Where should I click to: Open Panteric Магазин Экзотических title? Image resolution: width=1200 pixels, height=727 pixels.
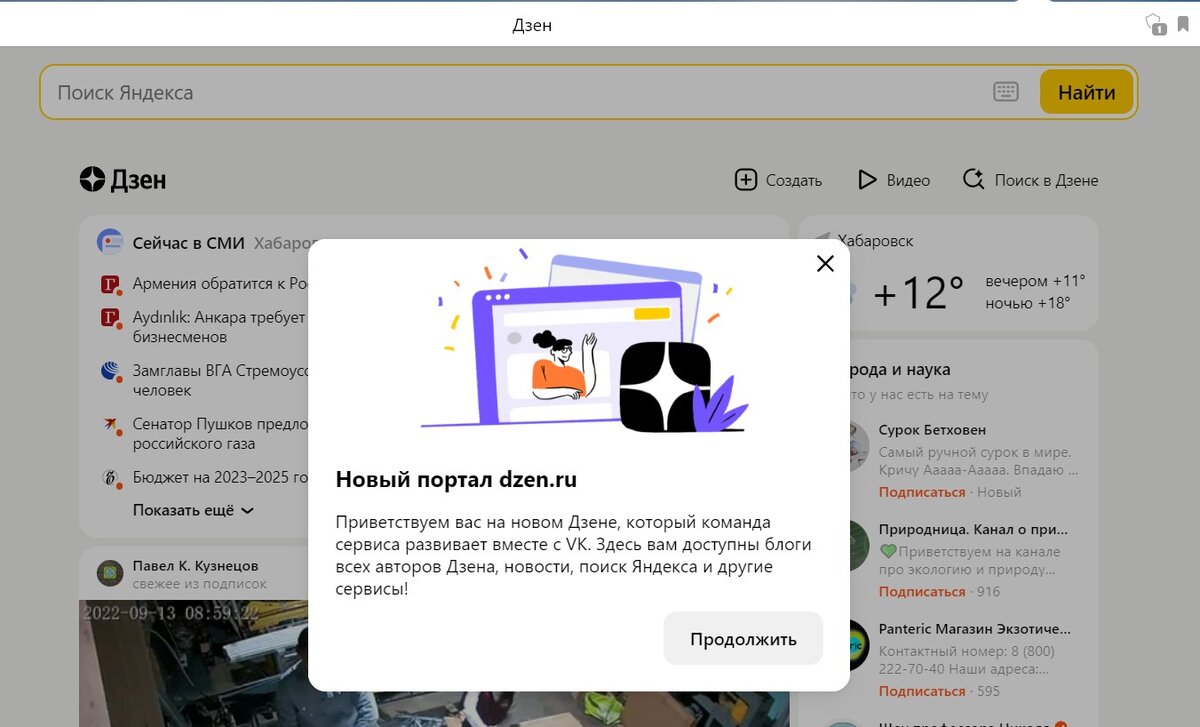975,630
